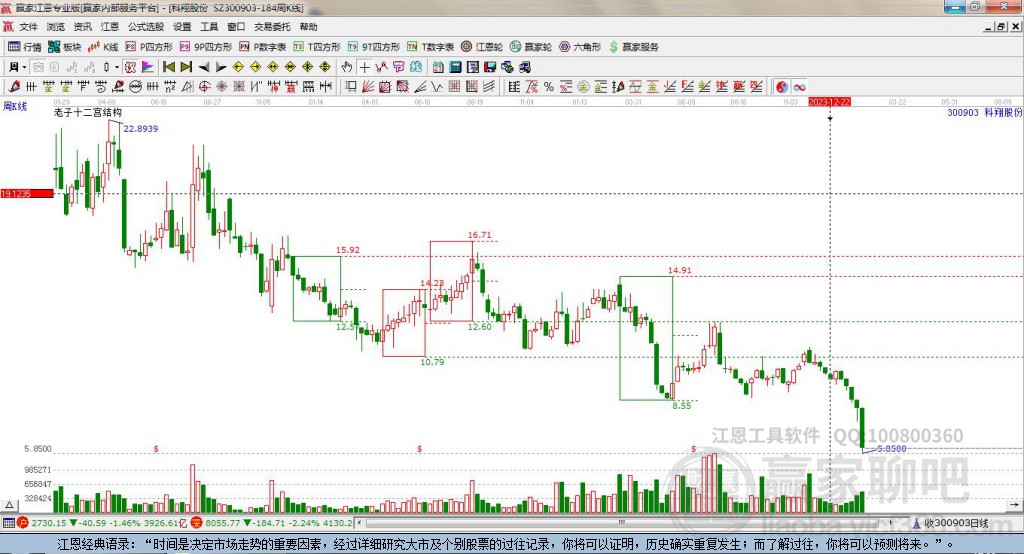Image resolution: width=1024 pixels, height=554 pixels.
Task: Open the 江恩轮 Gann wheel
Action: 482,47
